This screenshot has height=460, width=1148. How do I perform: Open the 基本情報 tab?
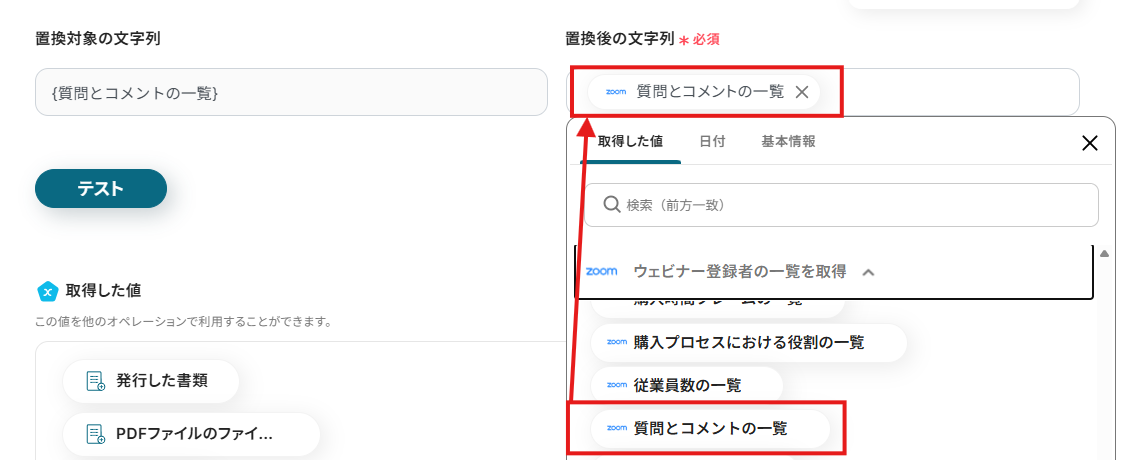(788, 142)
